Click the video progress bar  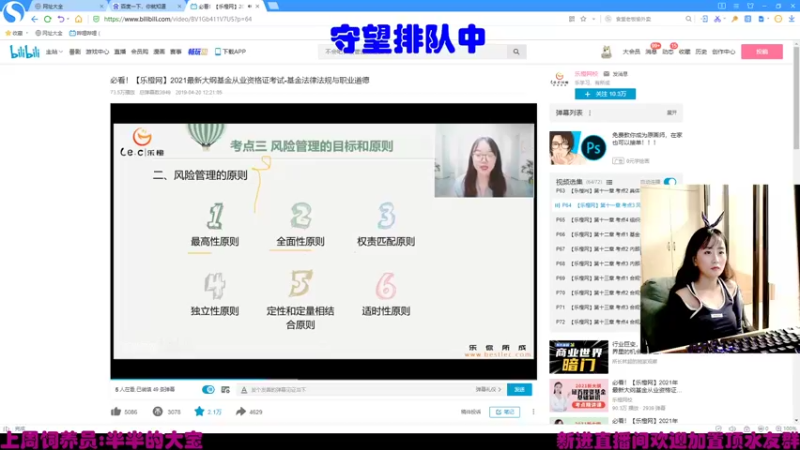point(323,379)
